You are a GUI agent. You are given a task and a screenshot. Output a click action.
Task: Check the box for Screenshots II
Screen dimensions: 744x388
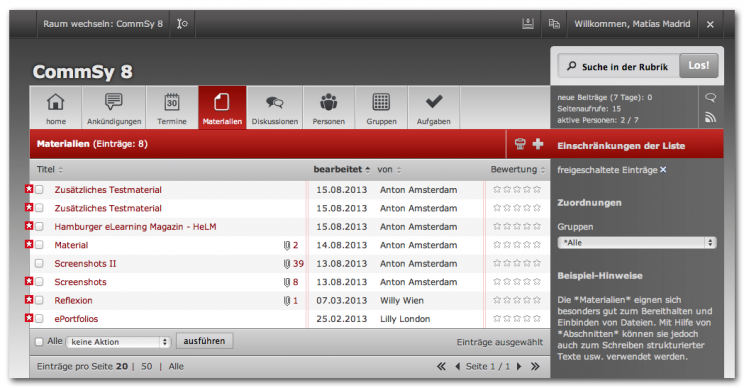click(39, 263)
